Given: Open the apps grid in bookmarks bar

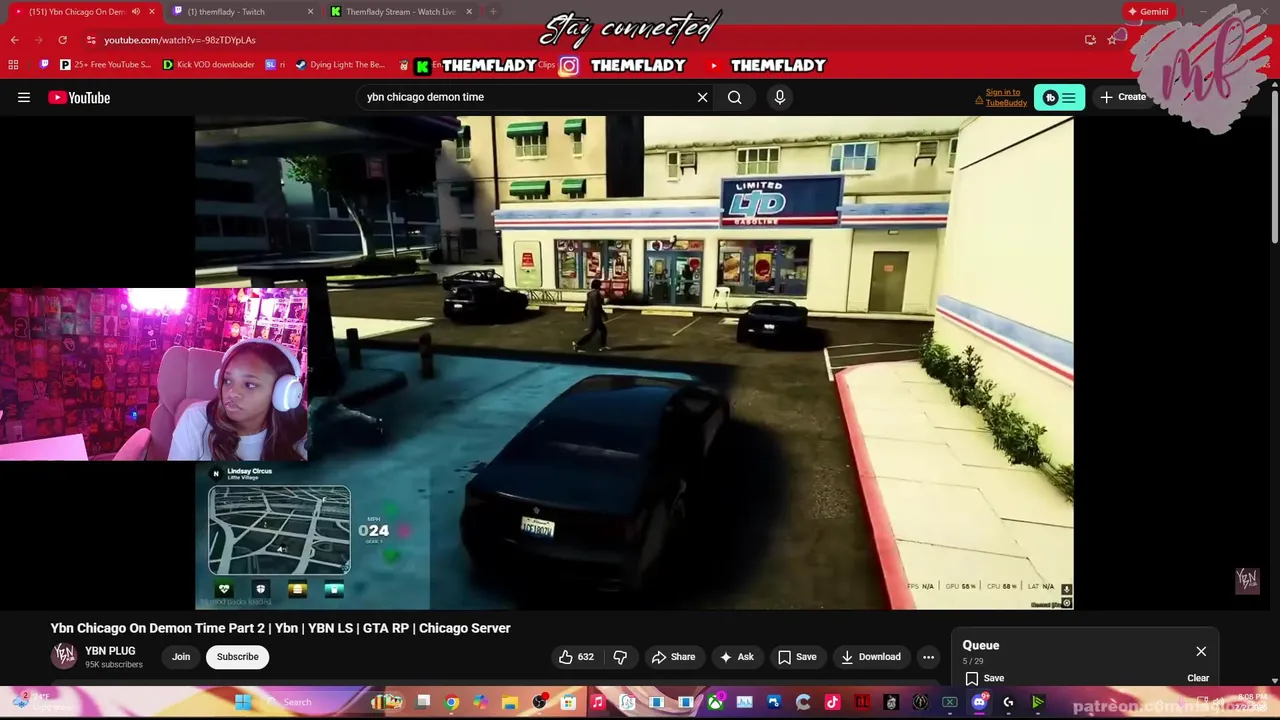Looking at the screenshot, I should (13, 65).
